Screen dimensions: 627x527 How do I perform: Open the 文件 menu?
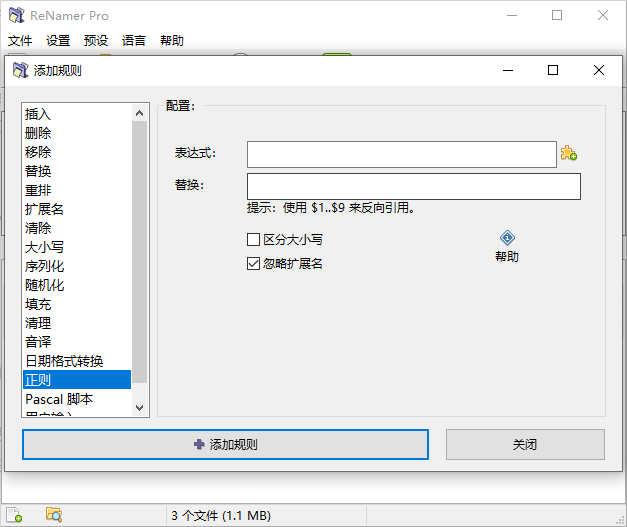coord(20,40)
